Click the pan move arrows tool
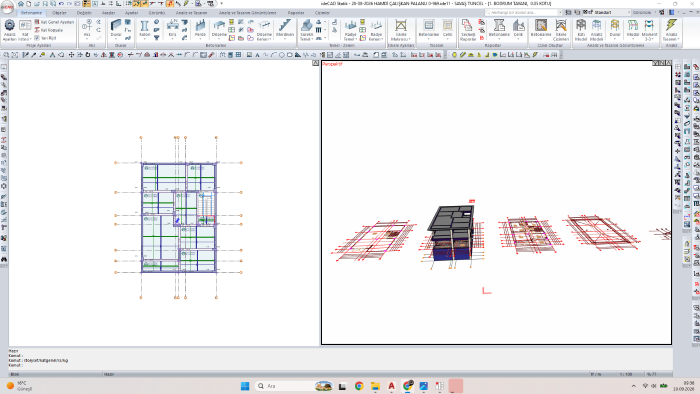The width and height of the screenshot is (700, 394). coord(71,55)
